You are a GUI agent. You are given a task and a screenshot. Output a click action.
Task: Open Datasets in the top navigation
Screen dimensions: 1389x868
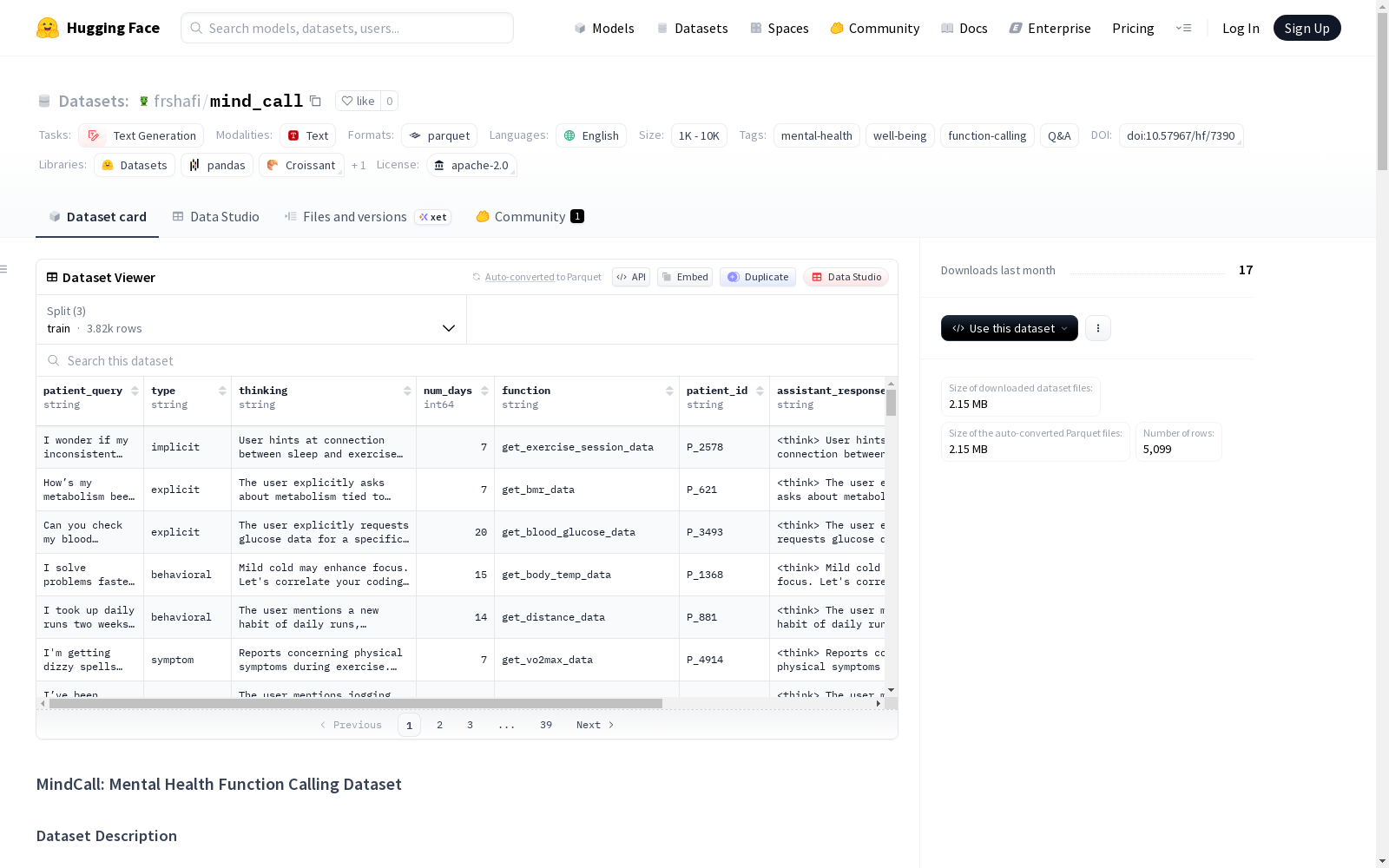pos(693,28)
